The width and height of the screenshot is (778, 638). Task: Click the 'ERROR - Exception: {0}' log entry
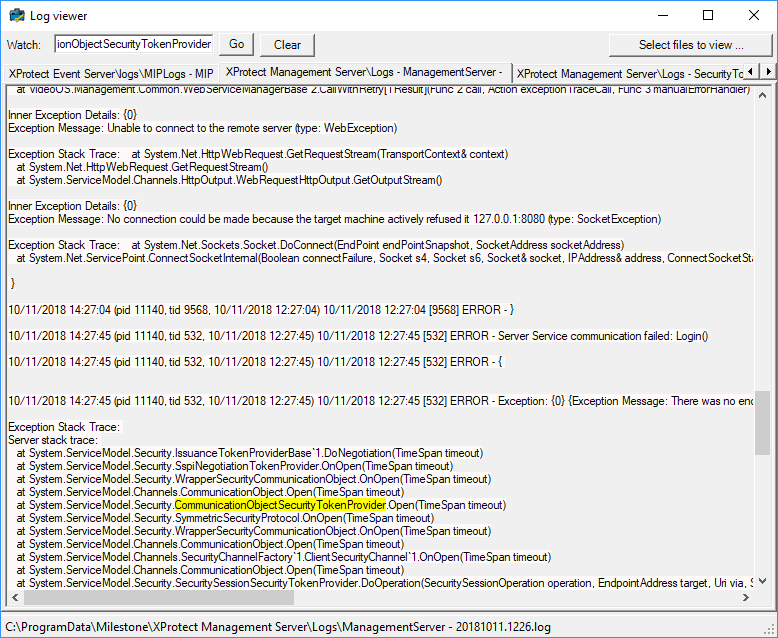(x=381, y=401)
